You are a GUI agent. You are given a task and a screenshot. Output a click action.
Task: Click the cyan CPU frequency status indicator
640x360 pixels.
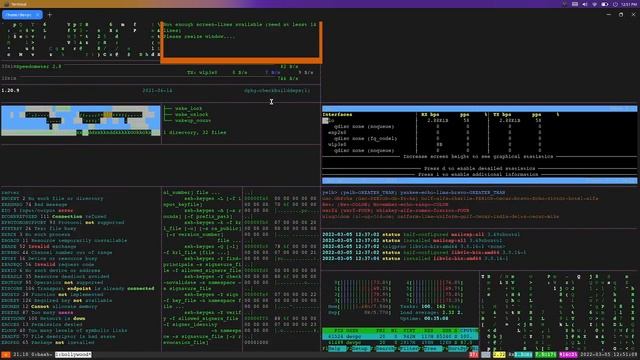click(523, 355)
